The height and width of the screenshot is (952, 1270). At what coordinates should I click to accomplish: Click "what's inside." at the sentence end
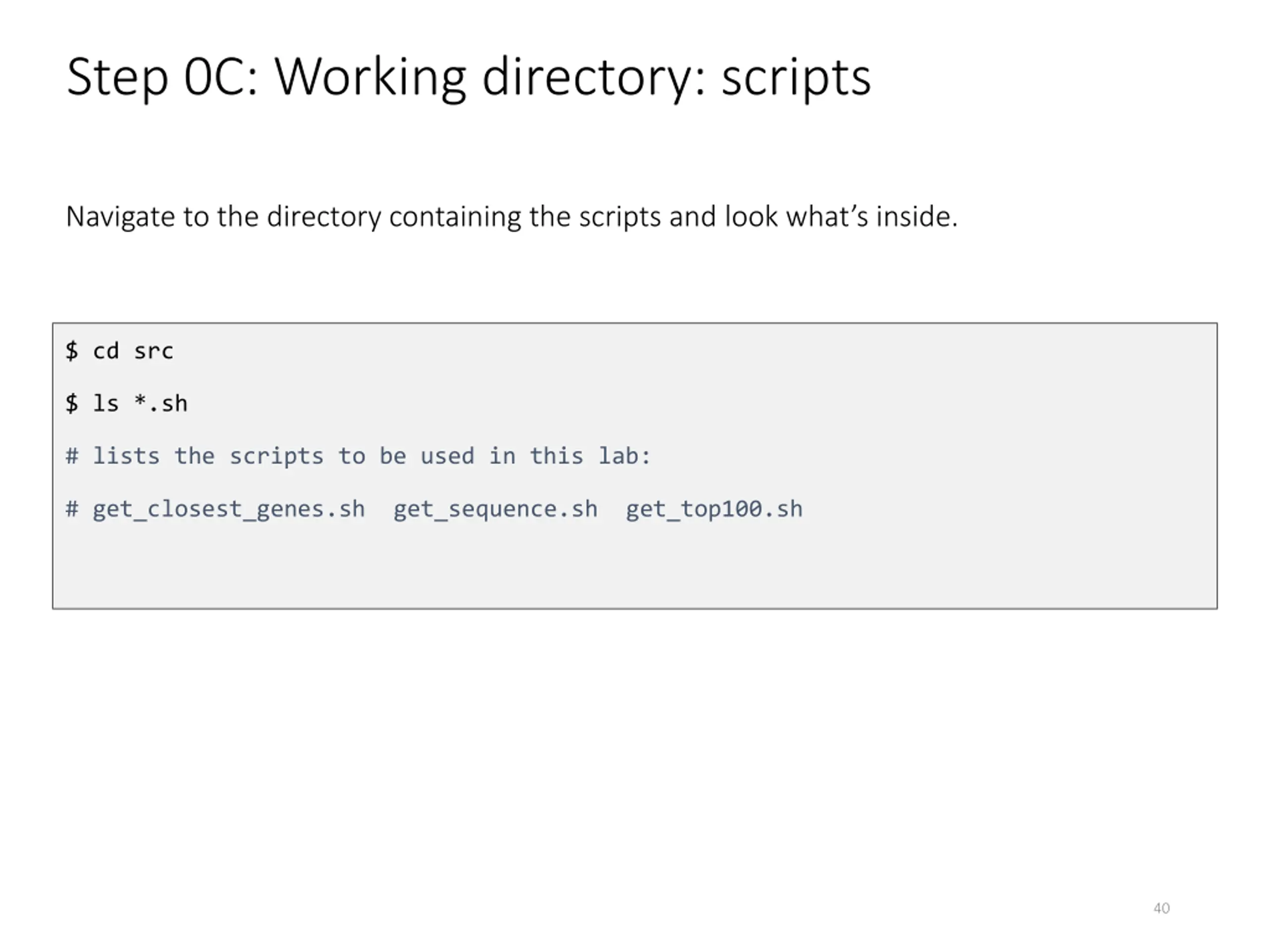(x=872, y=217)
